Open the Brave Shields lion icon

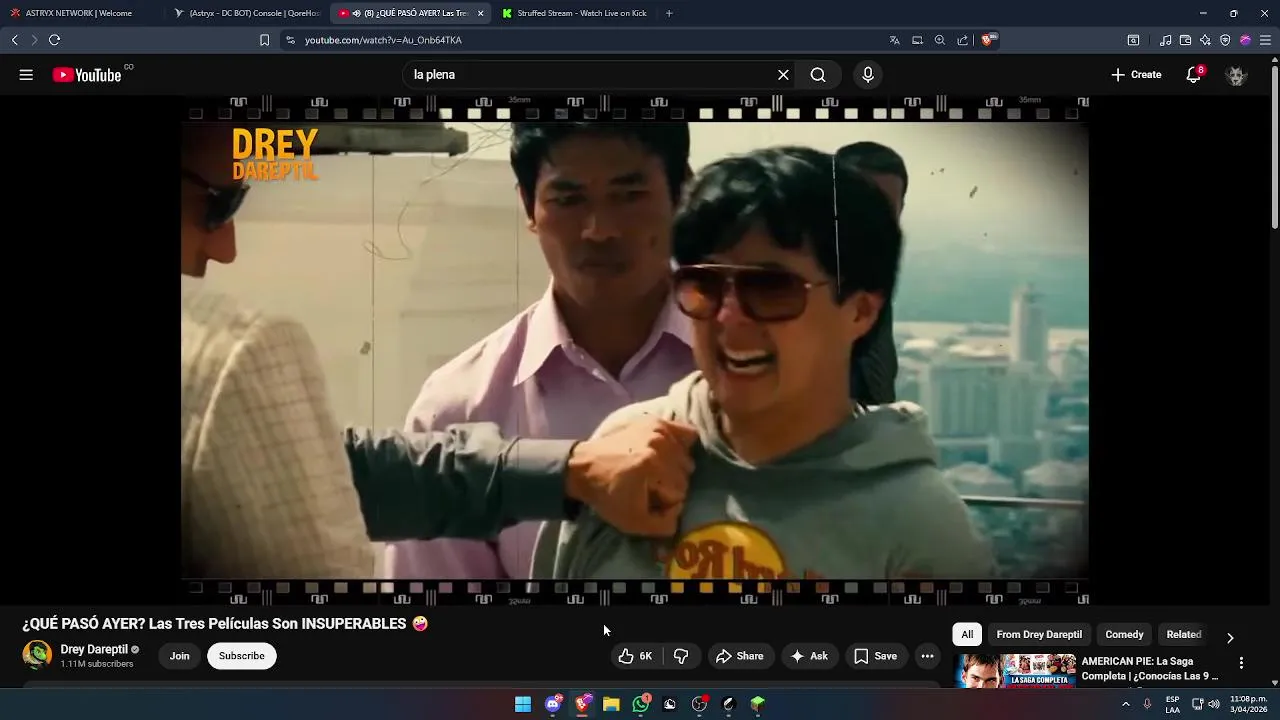click(989, 40)
